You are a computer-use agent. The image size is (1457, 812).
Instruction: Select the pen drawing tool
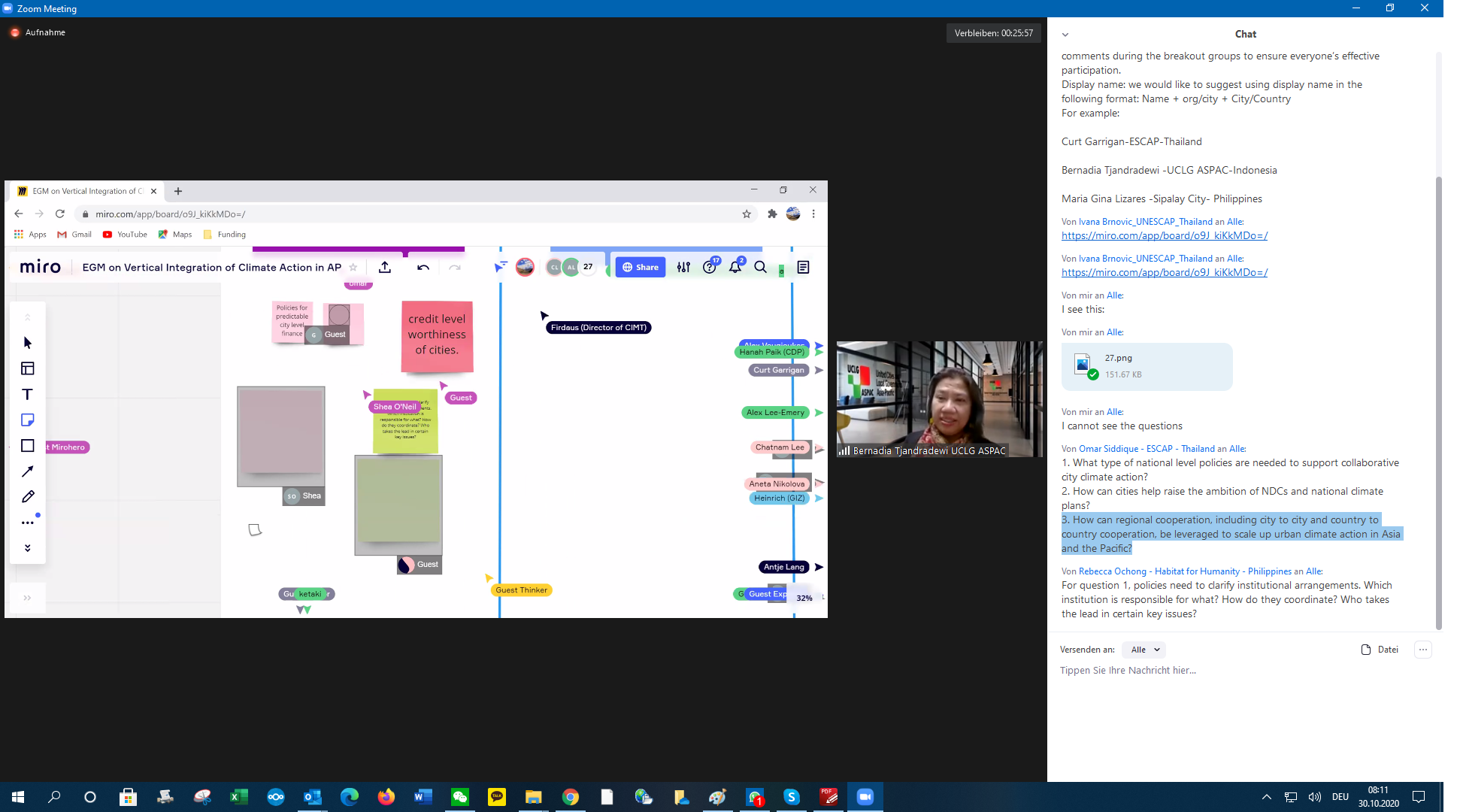(28, 497)
